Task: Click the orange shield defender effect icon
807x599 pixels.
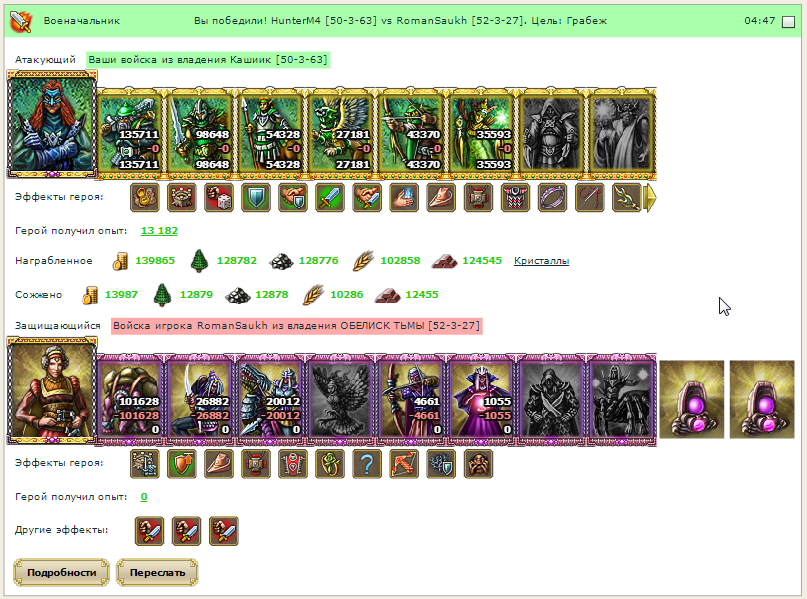Action: 182,464
